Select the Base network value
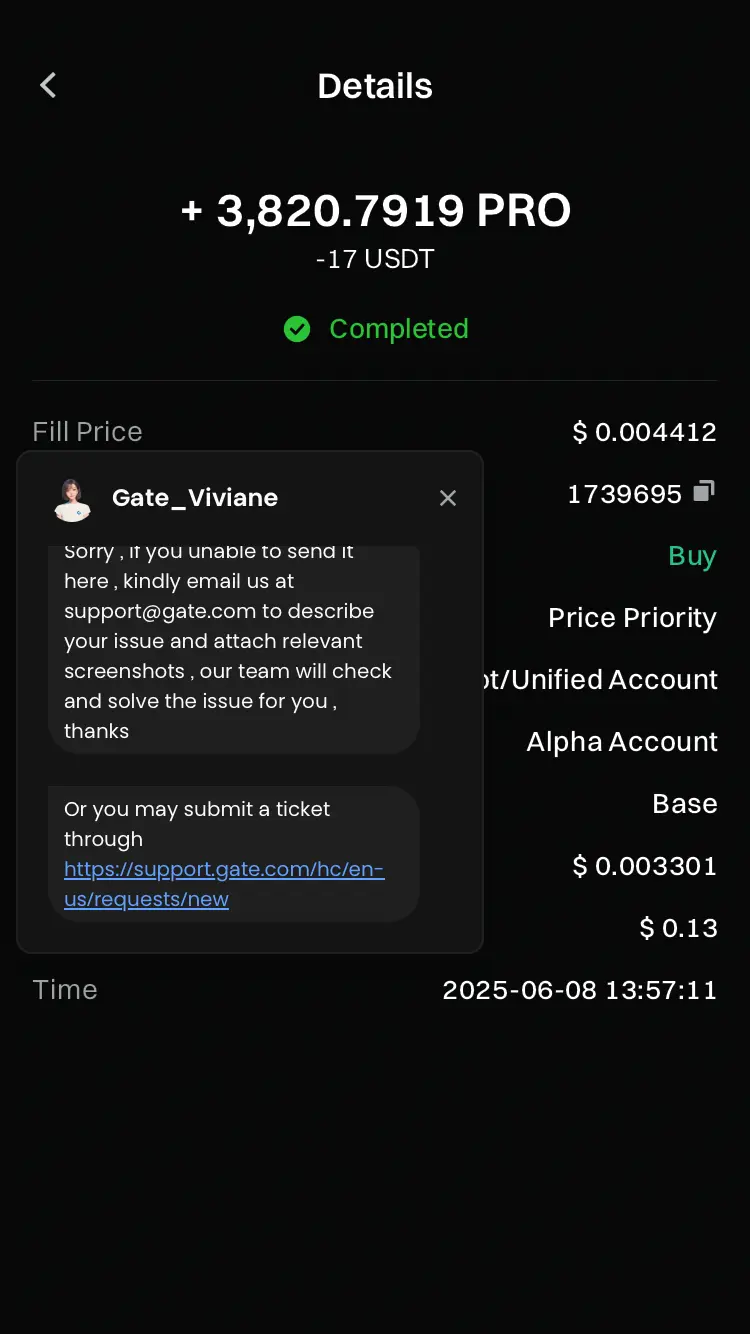The image size is (750, 1334). coord(685,804)
